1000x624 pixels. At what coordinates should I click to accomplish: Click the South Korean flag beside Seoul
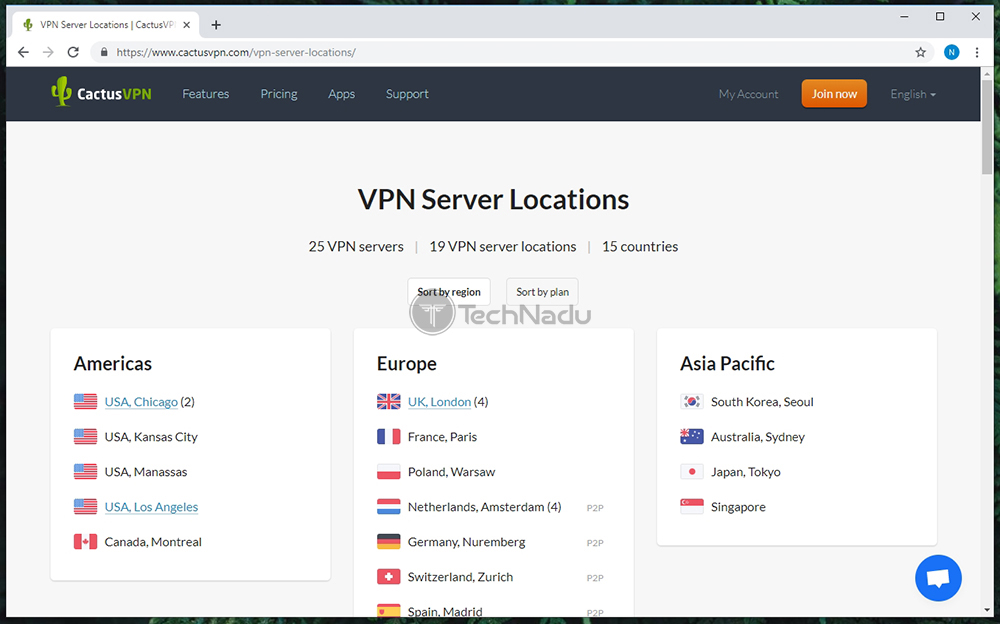coord(692,401)
